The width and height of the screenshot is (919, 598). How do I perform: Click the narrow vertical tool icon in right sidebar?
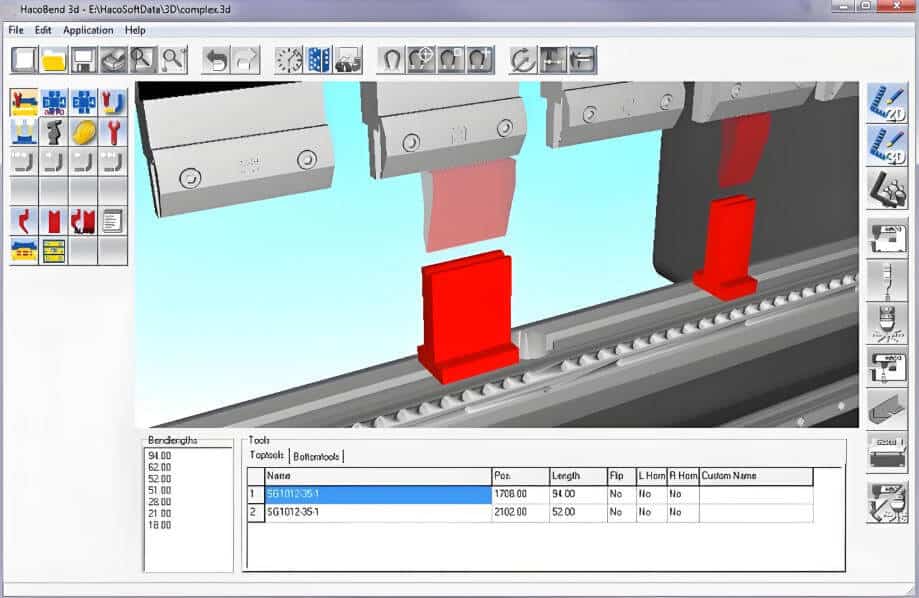(887, 281)
